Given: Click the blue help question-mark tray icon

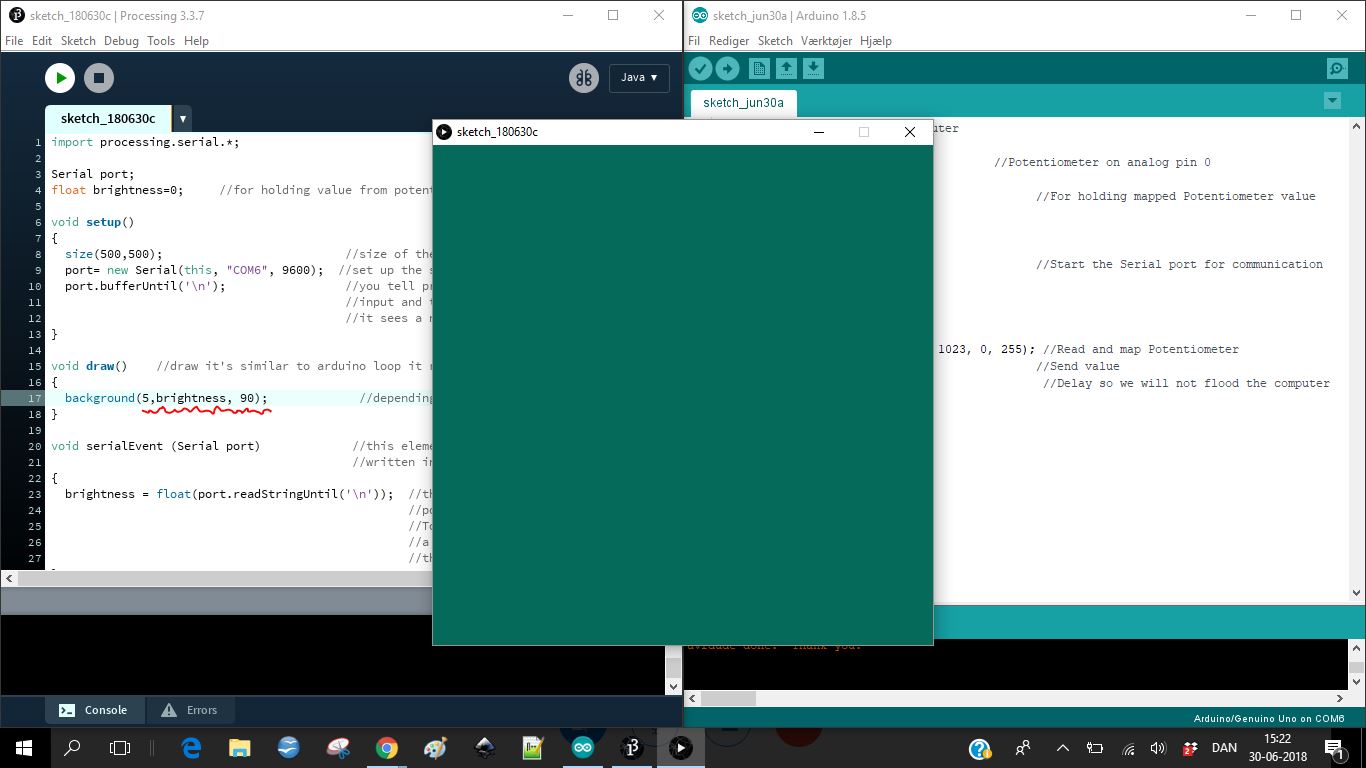Looking at the screenshot, I should coord(980,748).
